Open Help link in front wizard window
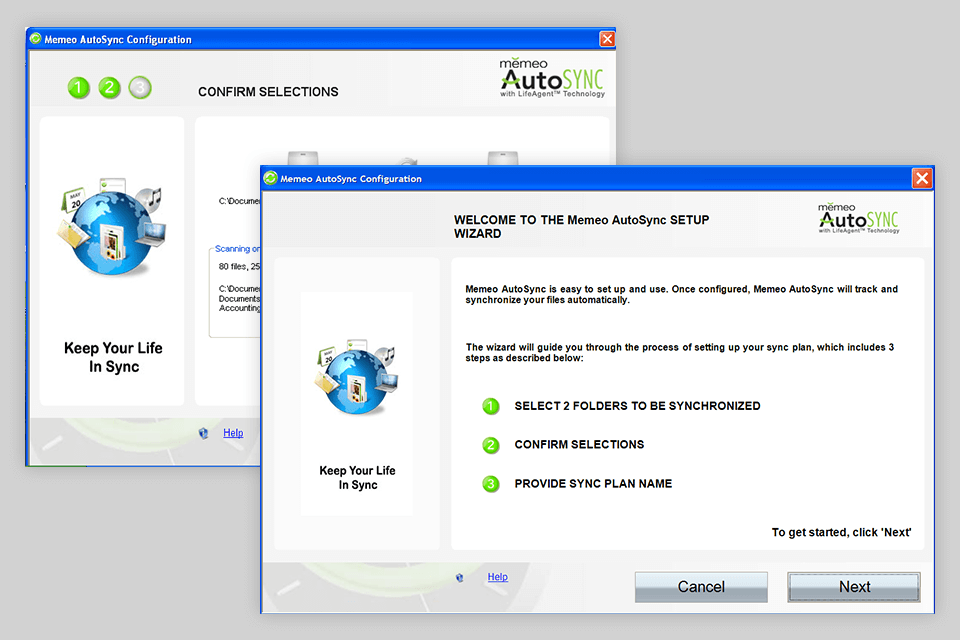 tap(497, 577)
